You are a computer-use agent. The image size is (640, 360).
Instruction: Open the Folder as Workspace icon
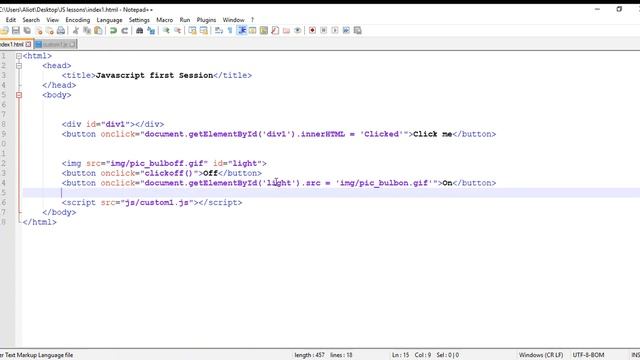(286, 31)
